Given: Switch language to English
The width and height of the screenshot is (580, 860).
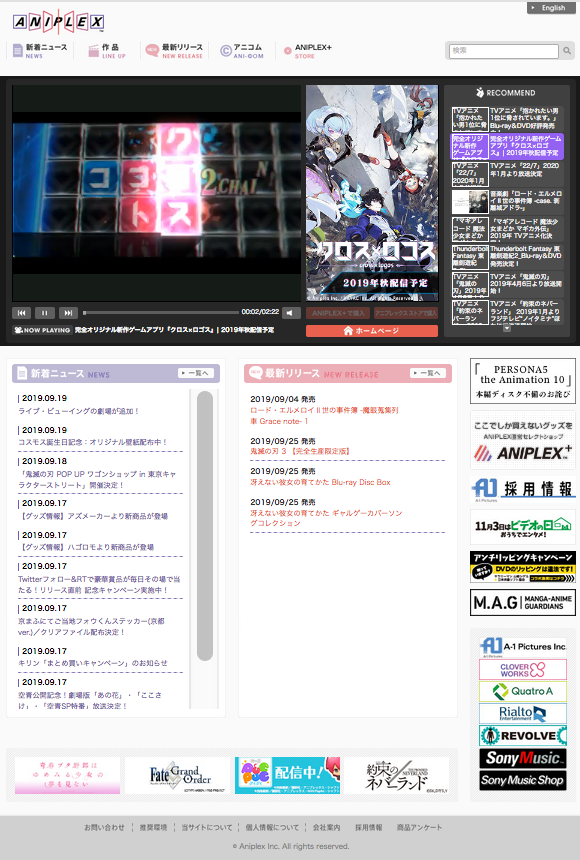Looking at the screenshot, I should coord(548,8).
